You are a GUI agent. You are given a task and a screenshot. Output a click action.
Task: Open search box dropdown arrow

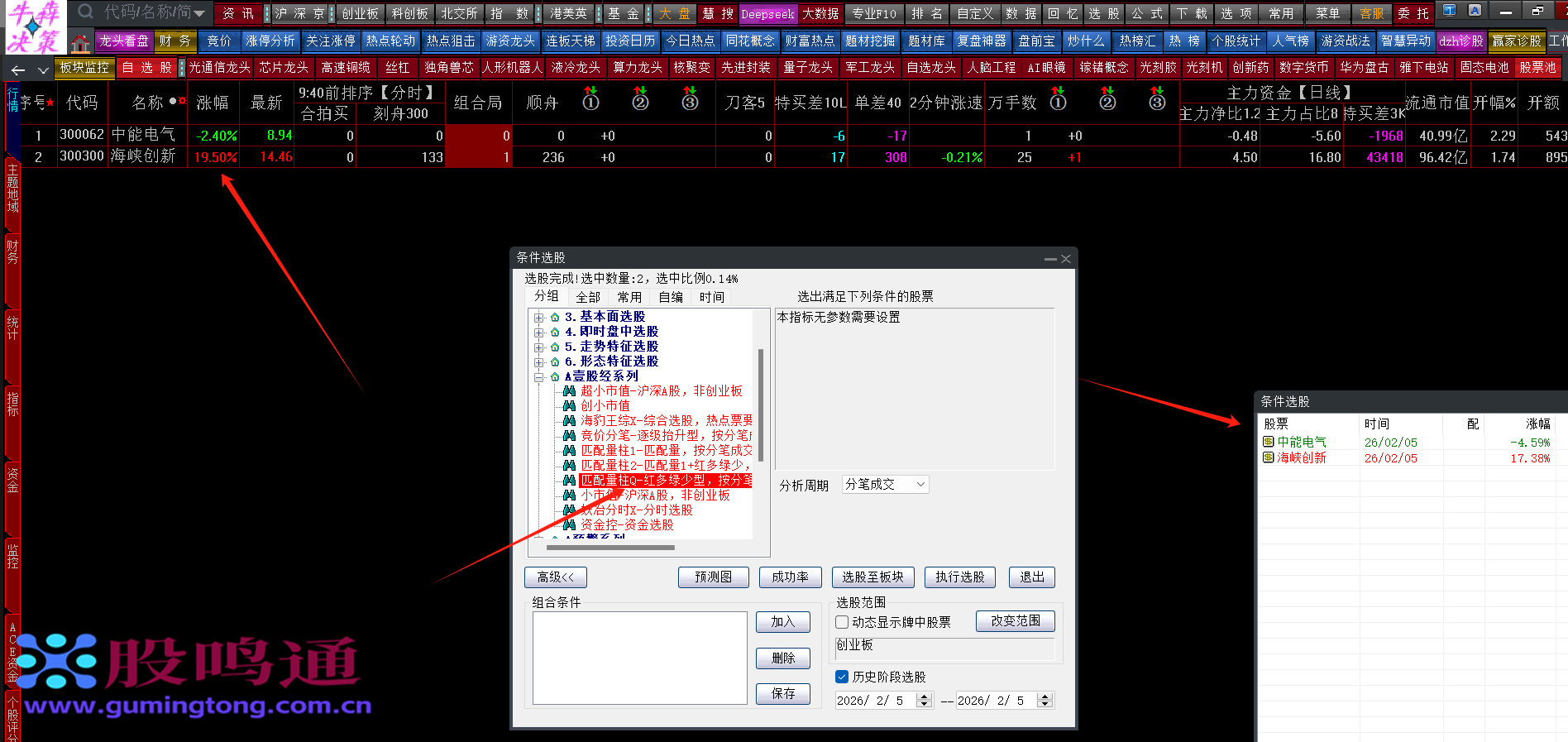click(199, 13)
